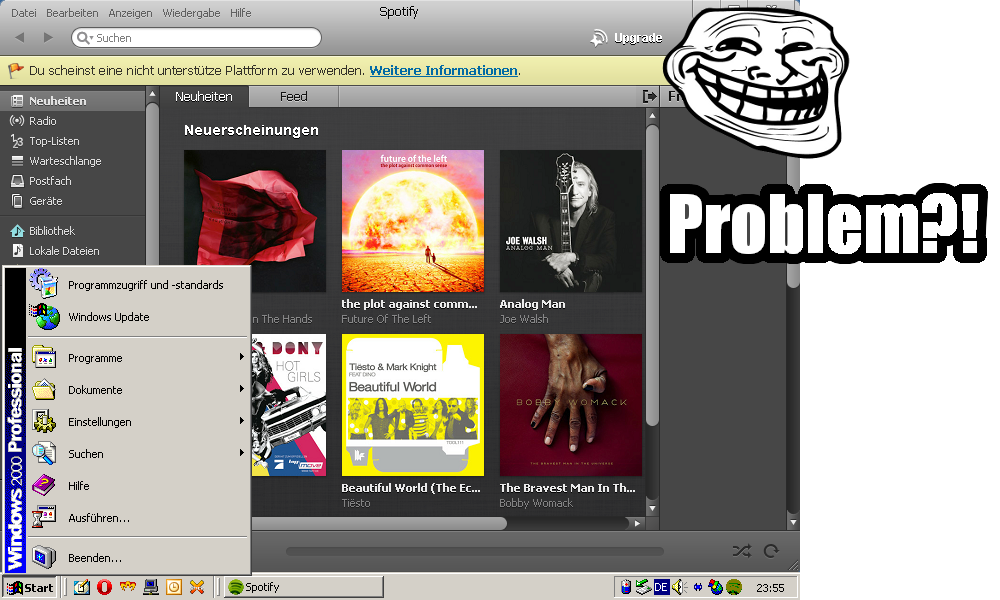Click the horizontal scrollbar under albums
The width and height of the screenshot is (1000, 600).
tap(379, 523)
